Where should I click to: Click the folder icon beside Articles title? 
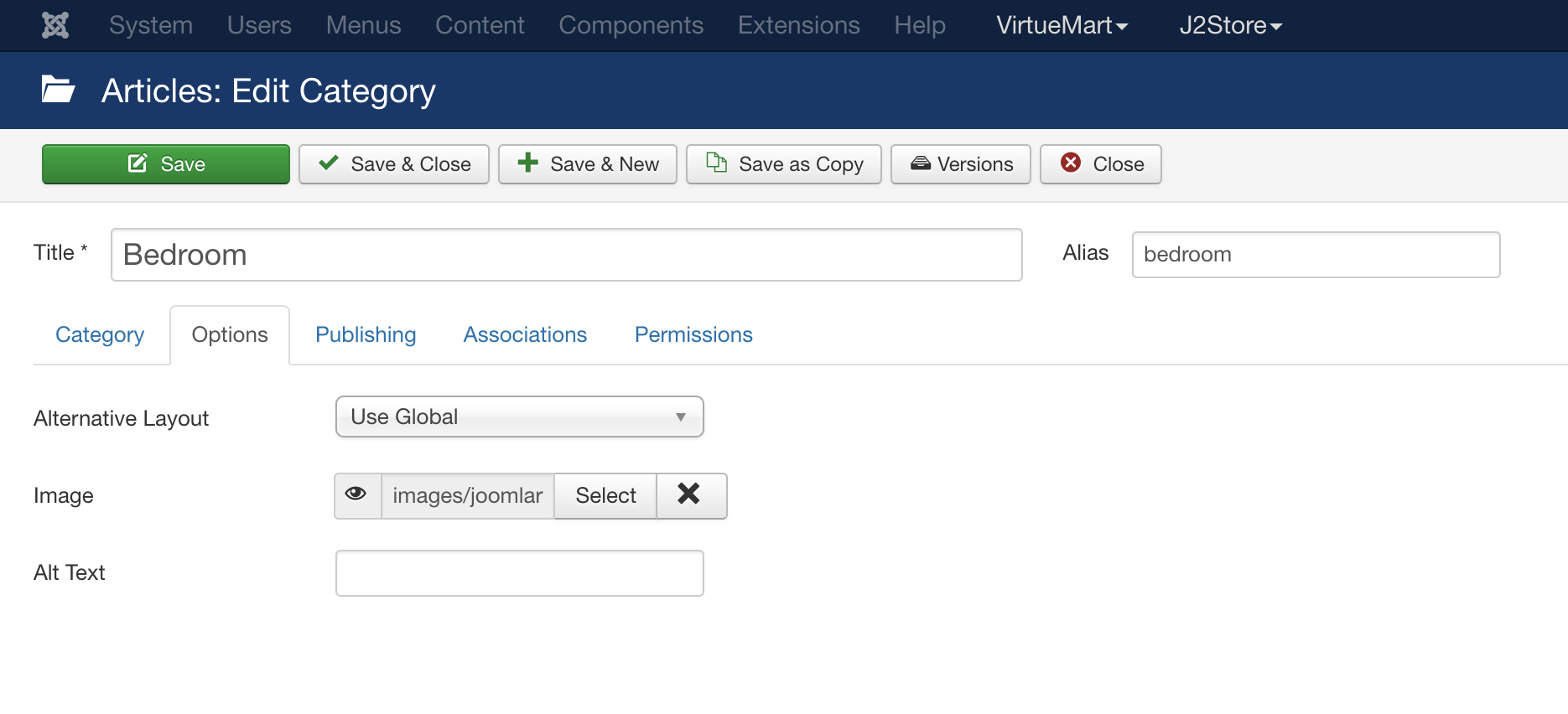(58, 90)
